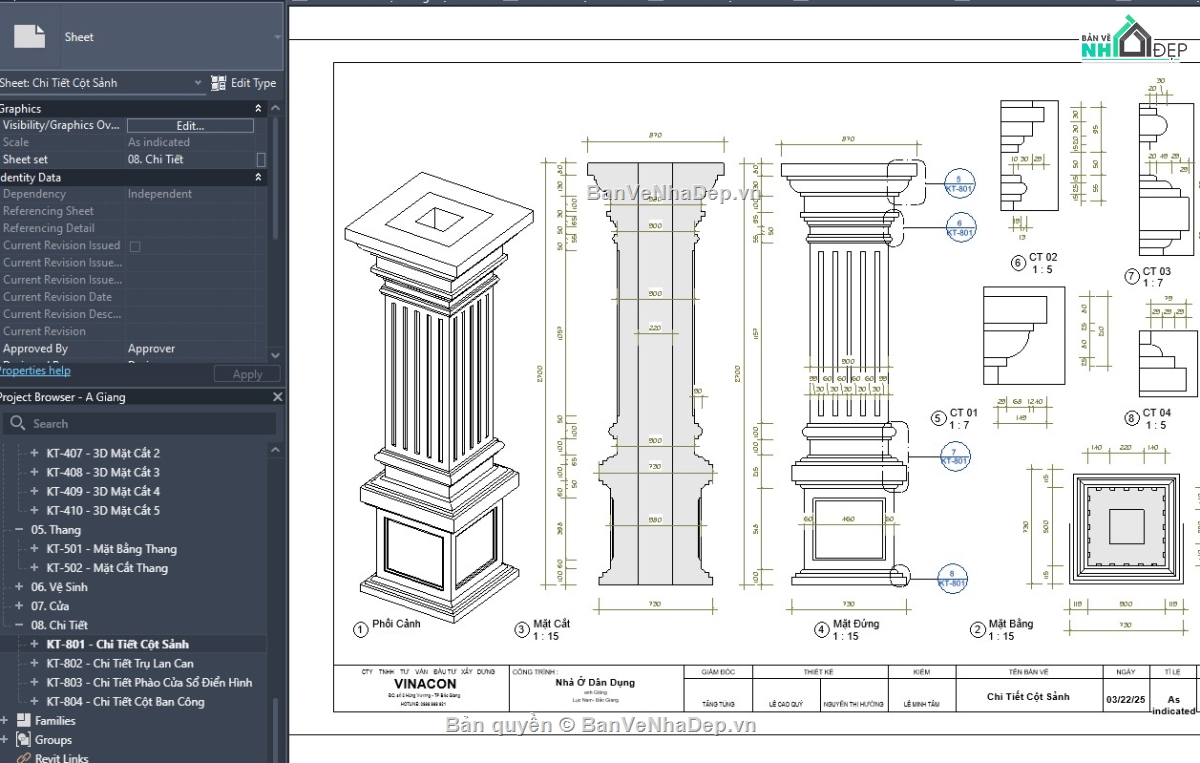The height and width of the screenshot is (763, 1200).
Task: Click the Sheet type document icon
Action: (28, 36)
